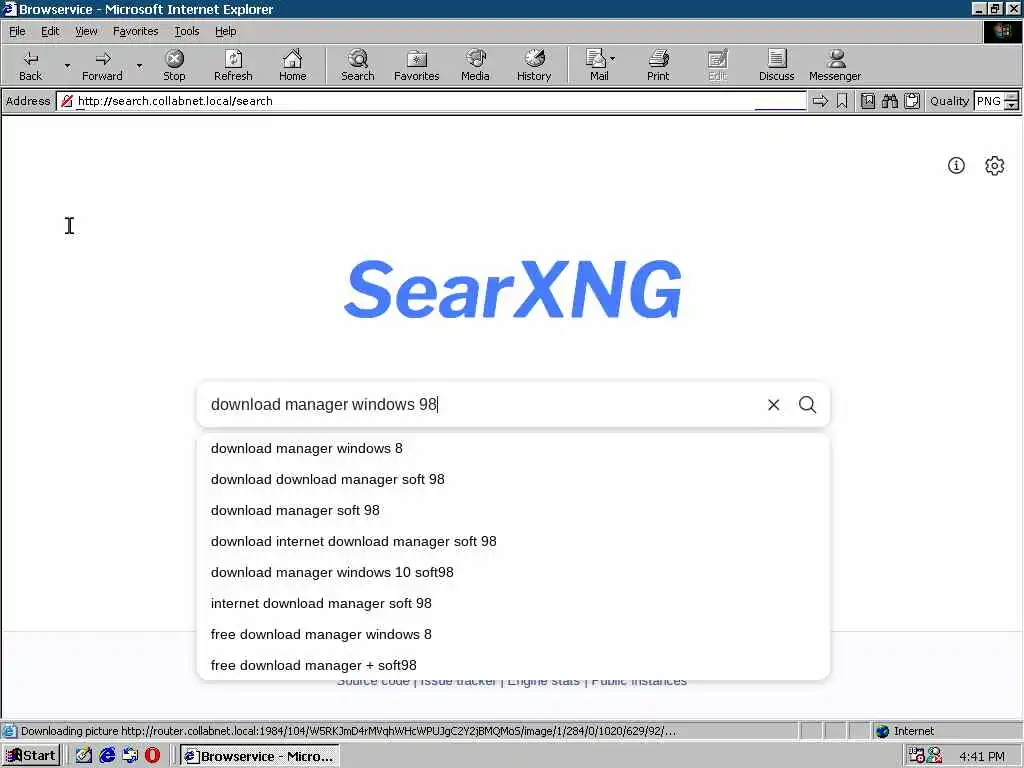Click the Quality PNG field
Screen dimensions: 1024x768
point(988,101)
